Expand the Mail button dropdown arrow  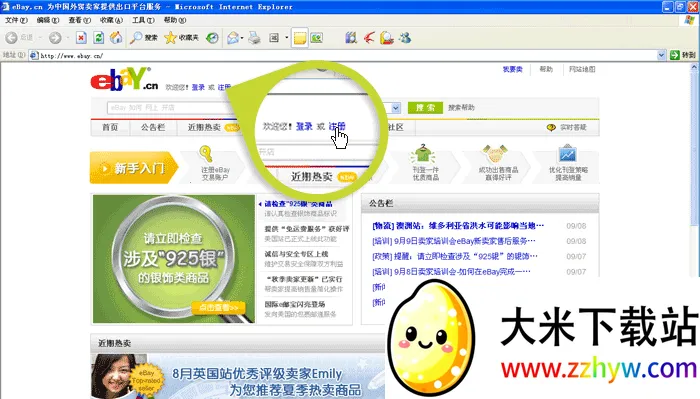coord(242,38)
